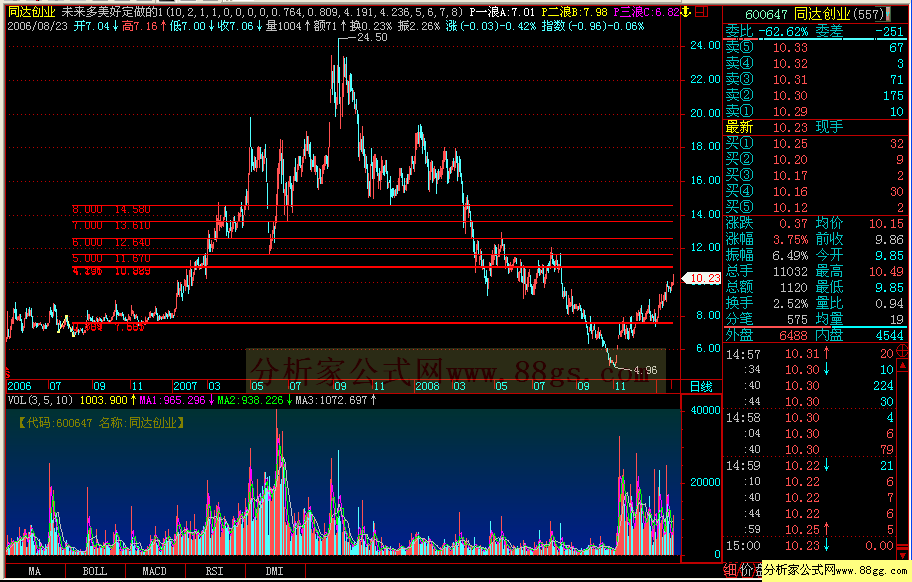Click the 内盘 4544 value
The height and width of the screenshot is (582, 912).
[890, 335]
